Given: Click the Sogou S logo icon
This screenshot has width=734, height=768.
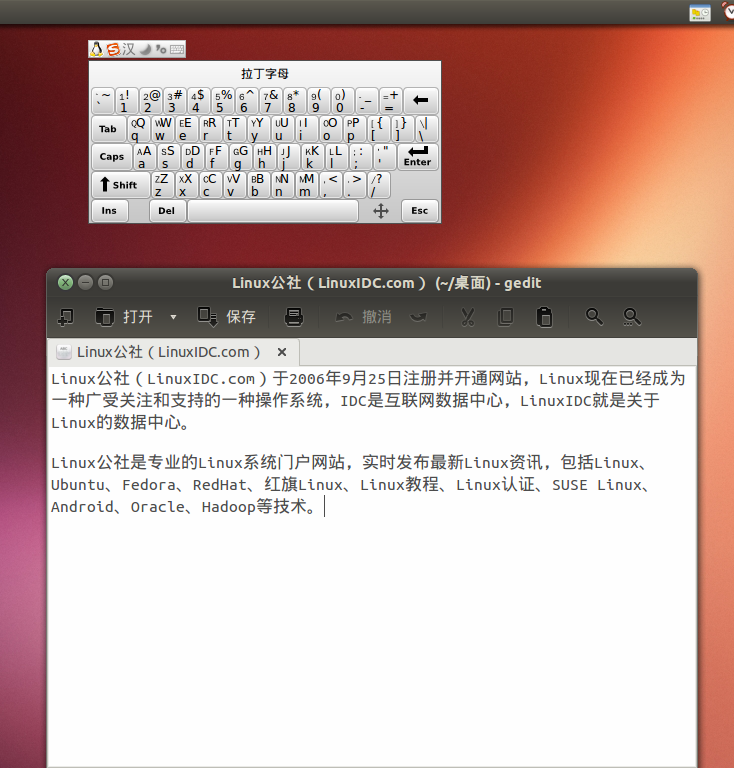Looking at the screenshot, I should 114,49.
